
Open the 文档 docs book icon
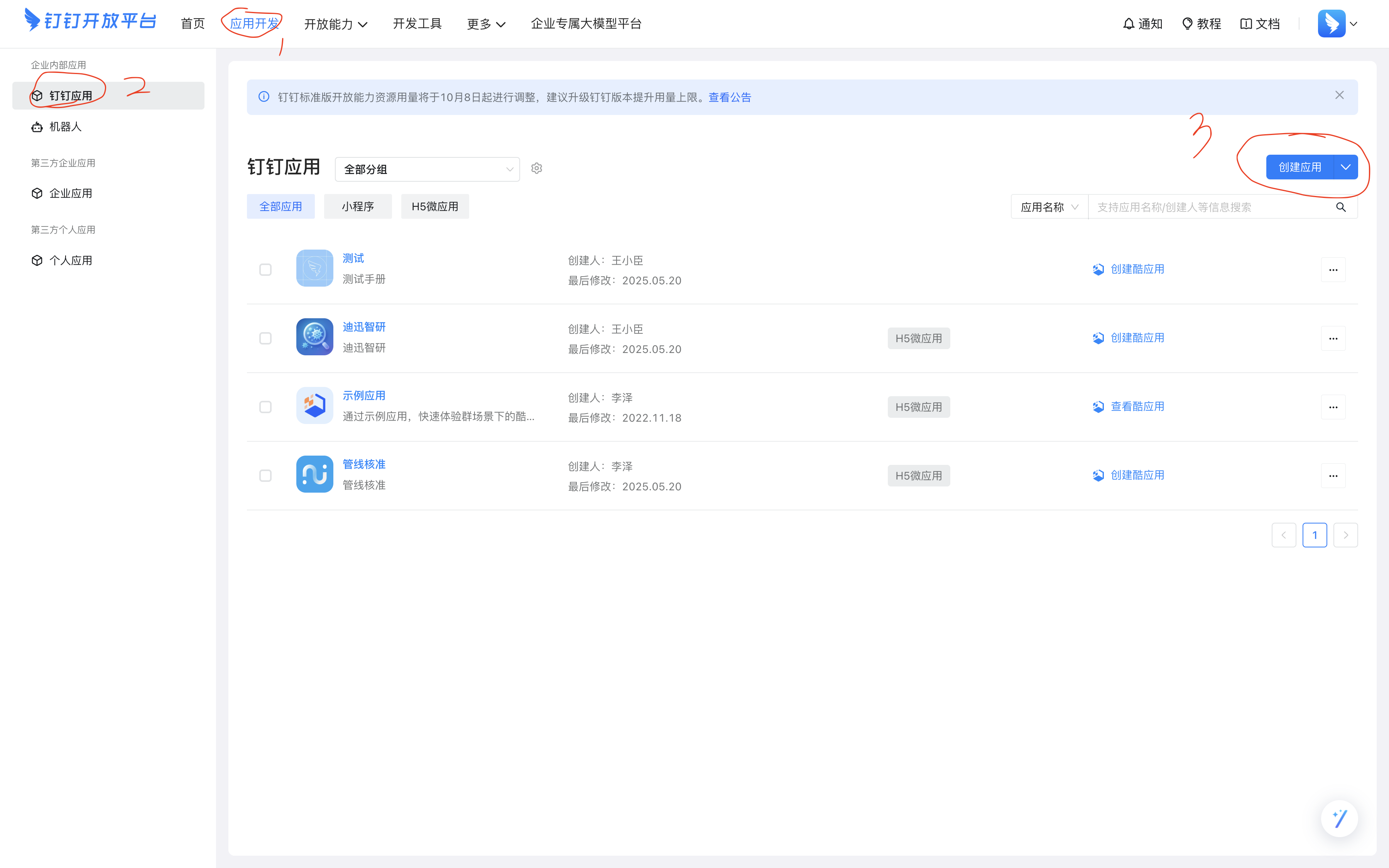tap(1260, 24)
